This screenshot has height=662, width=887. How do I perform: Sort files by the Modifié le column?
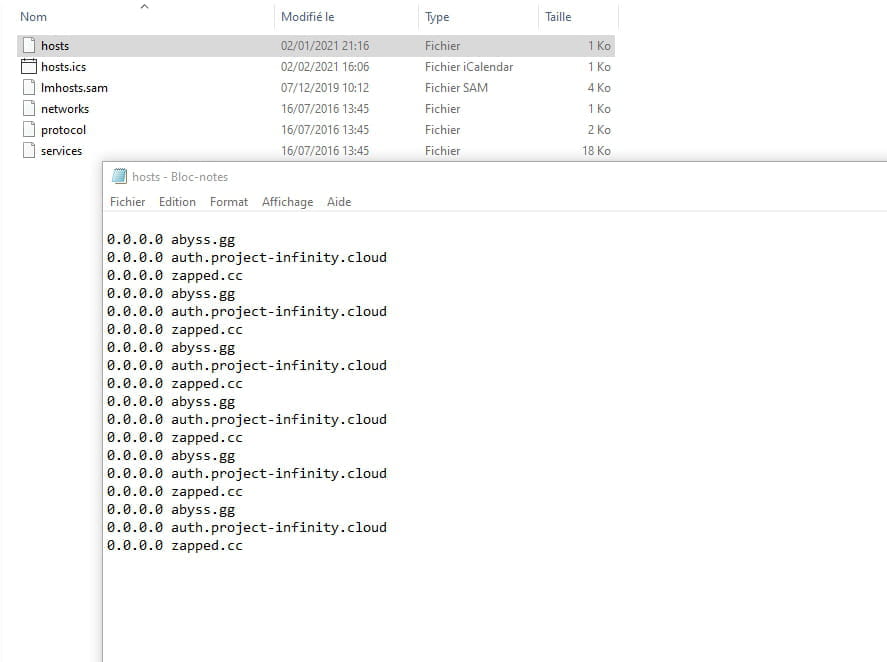[308, 17]
